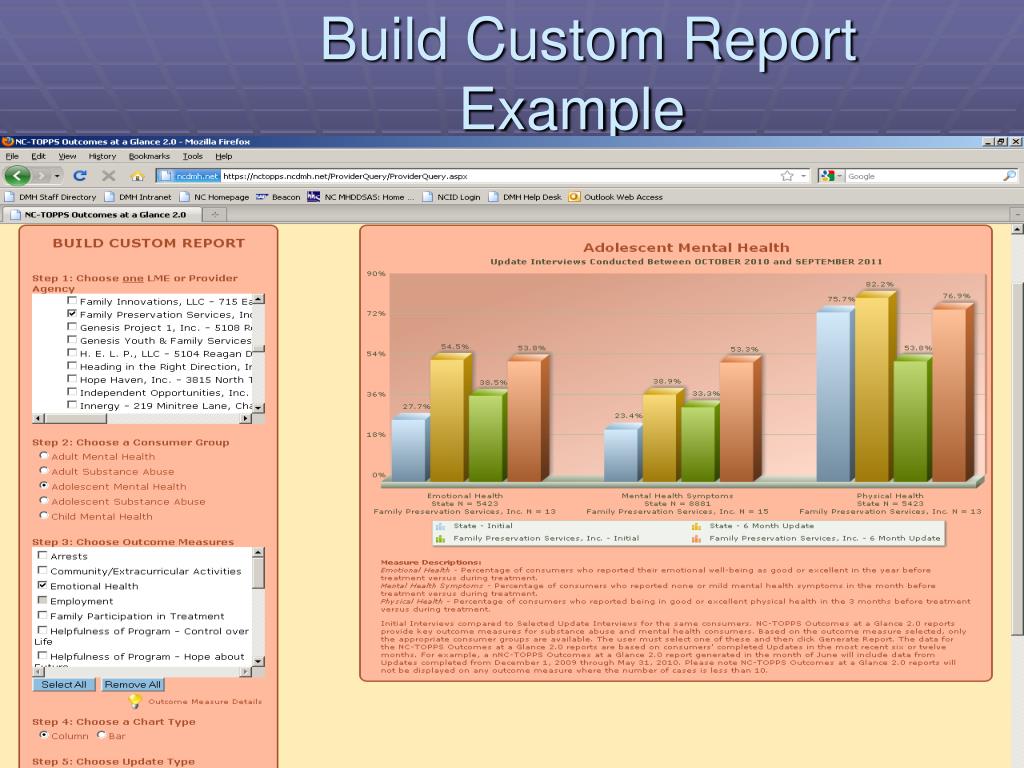Image resolution: width=1024 pixels, height=768 pixels.
Task: Click outcome measures scroll up arrow
Action: (x=258, y=553)
